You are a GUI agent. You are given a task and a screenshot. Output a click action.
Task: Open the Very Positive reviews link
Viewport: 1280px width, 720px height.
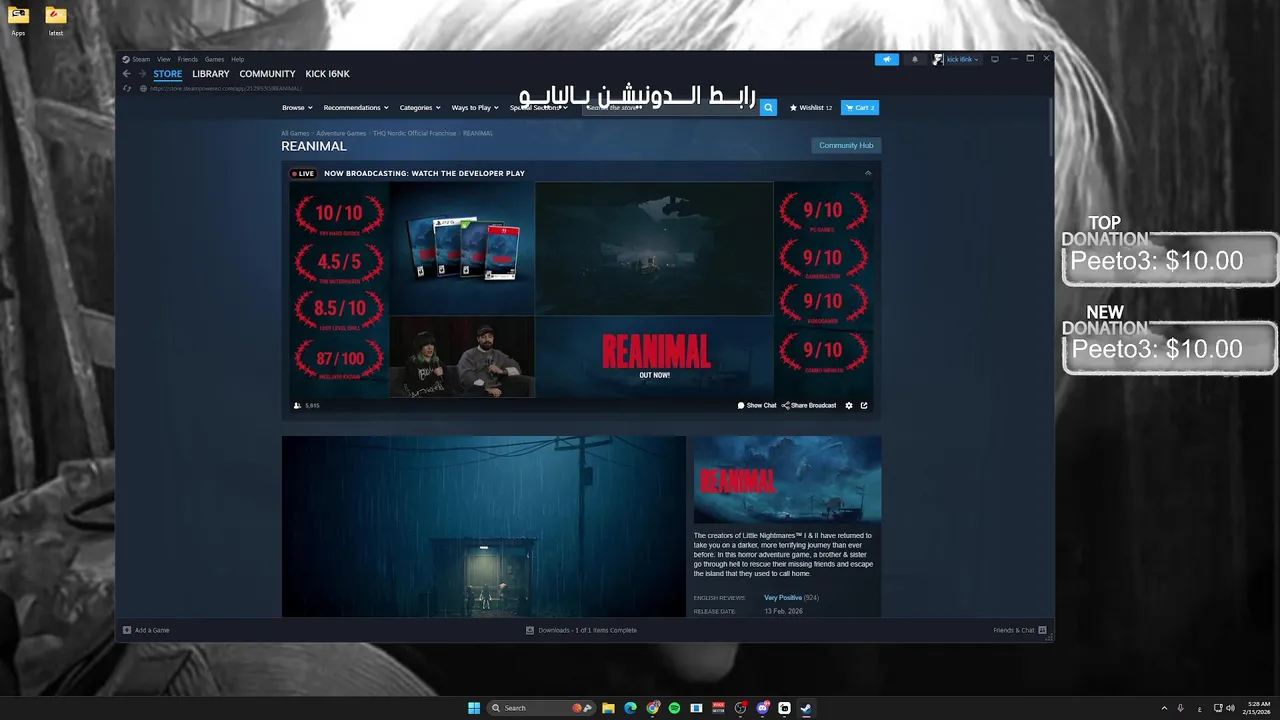[x=783, y=598]
